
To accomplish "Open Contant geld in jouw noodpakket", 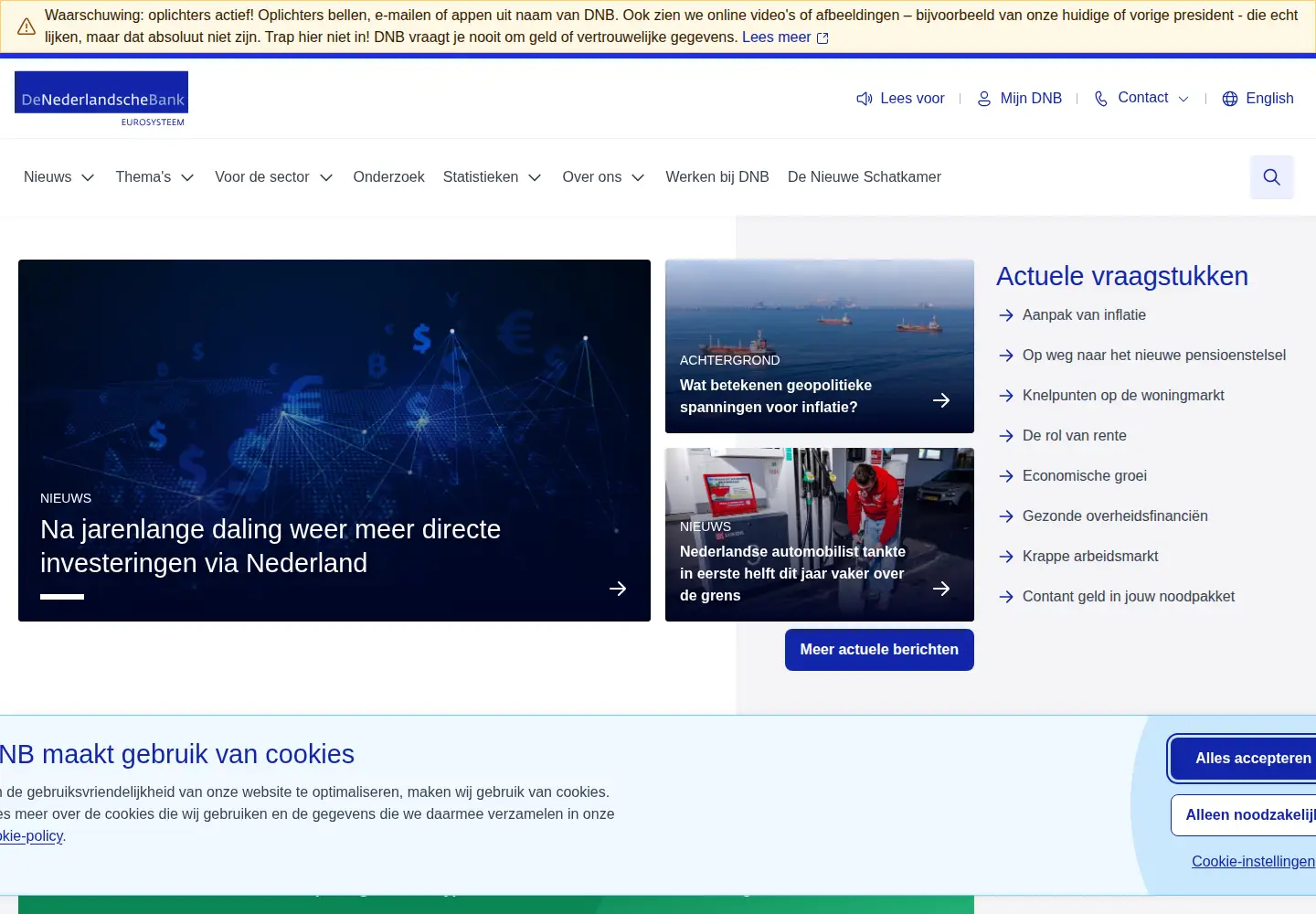I will [x=1129, y=597].
